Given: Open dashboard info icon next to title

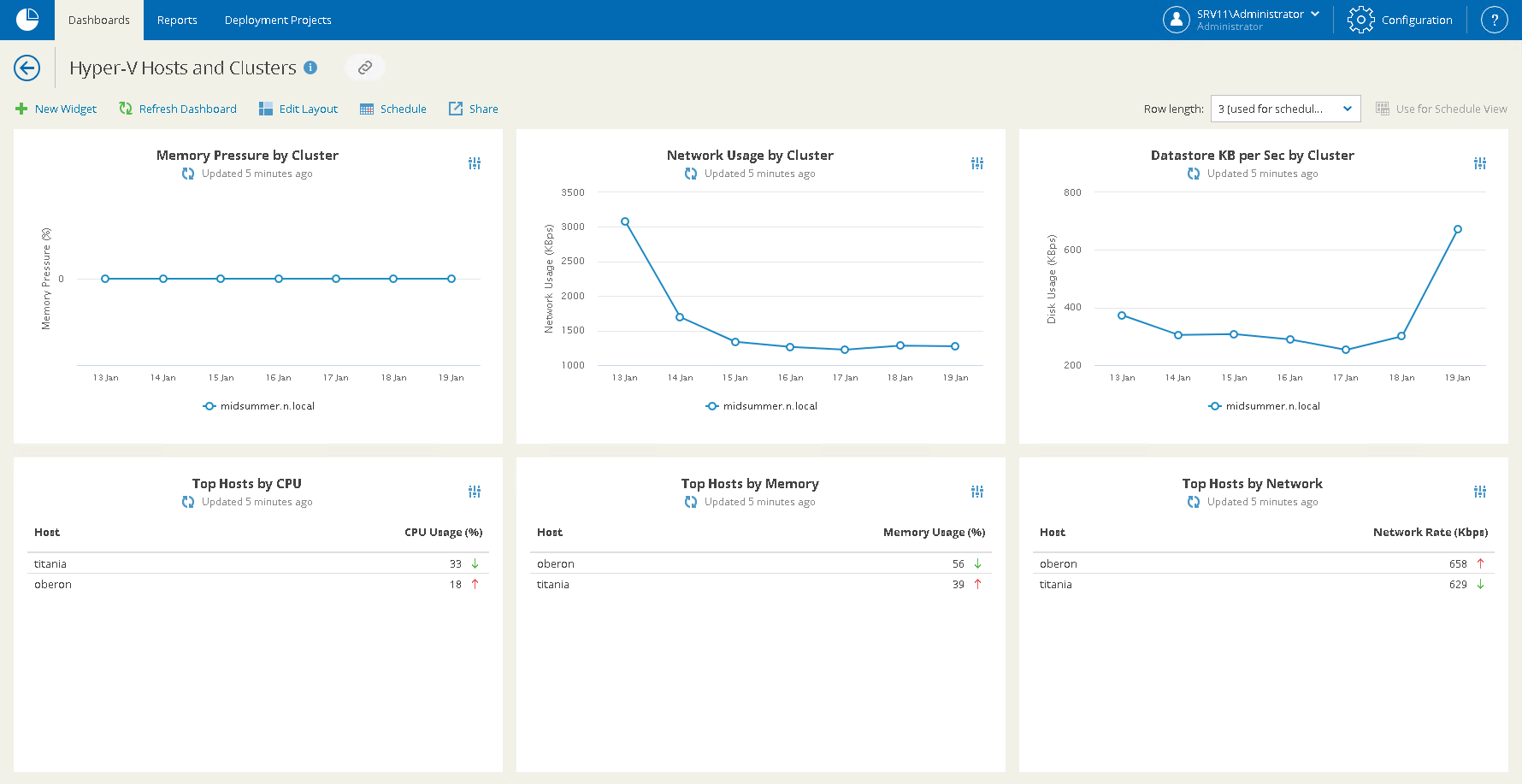Looking at the screenshot, I should point(310,68).
